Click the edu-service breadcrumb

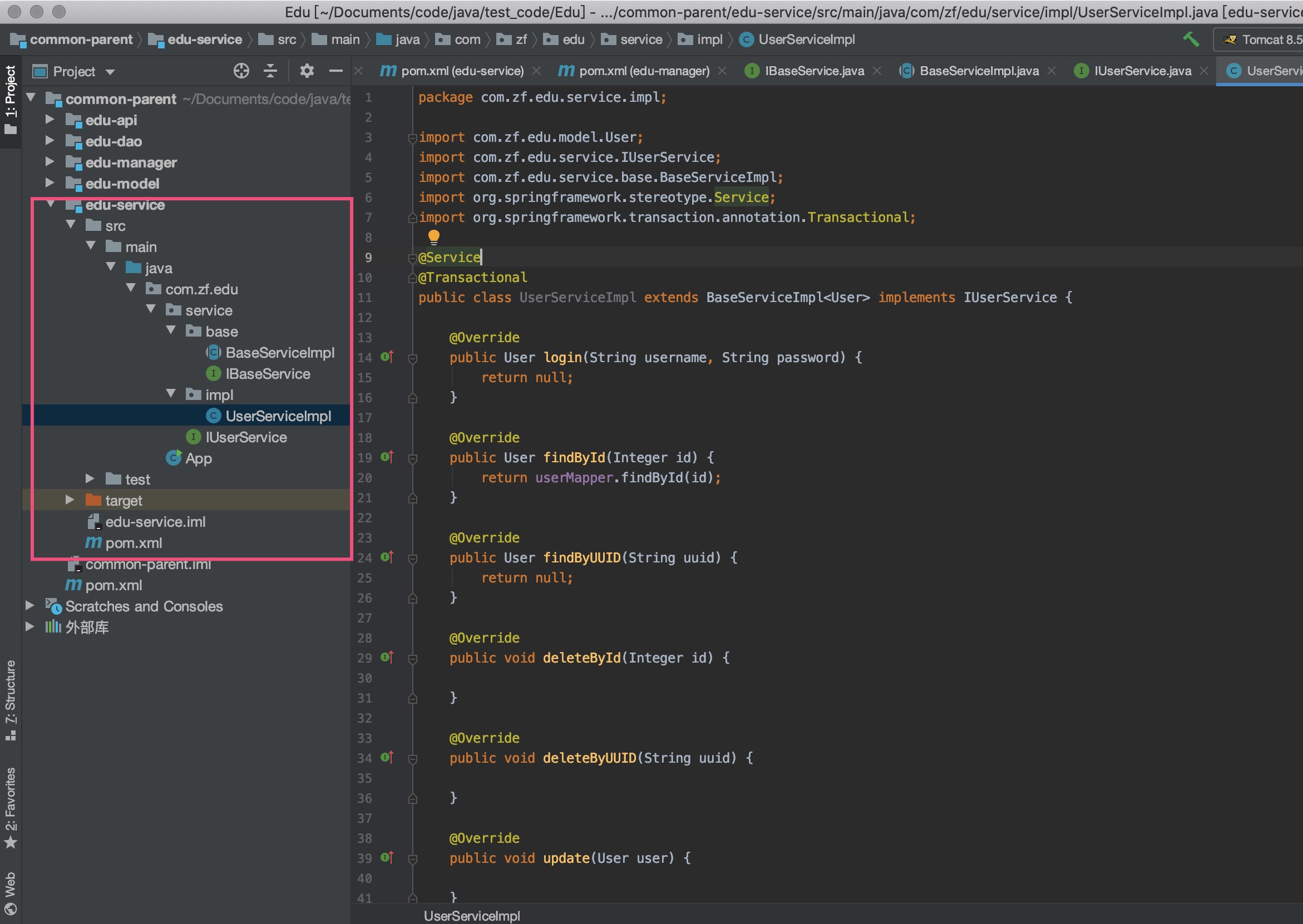point(204,40)
